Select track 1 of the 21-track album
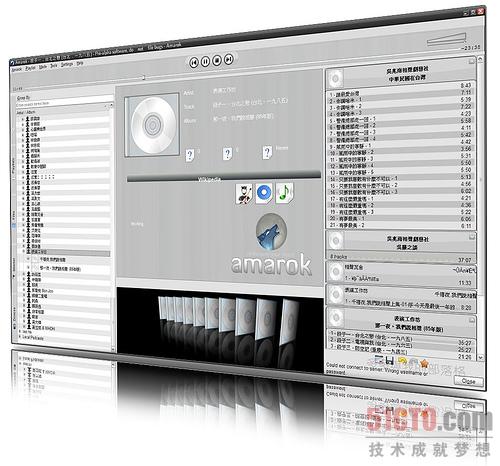 tap(400, 90)
